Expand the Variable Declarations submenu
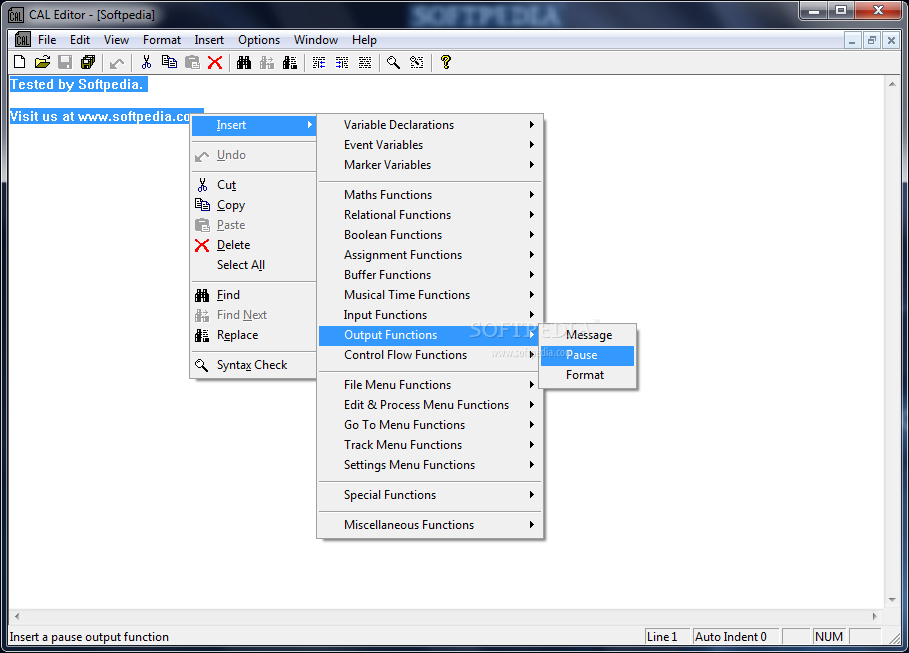 coord(430,125)
